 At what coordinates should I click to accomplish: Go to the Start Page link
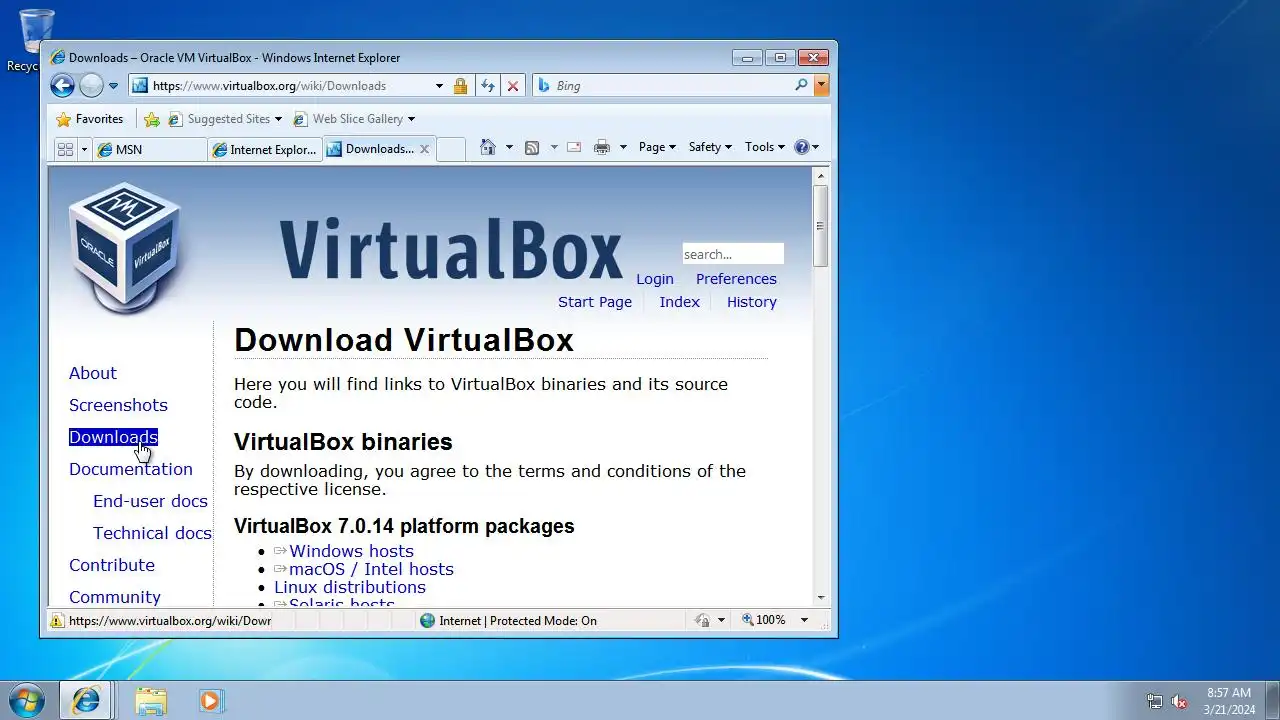pos(595,302)
